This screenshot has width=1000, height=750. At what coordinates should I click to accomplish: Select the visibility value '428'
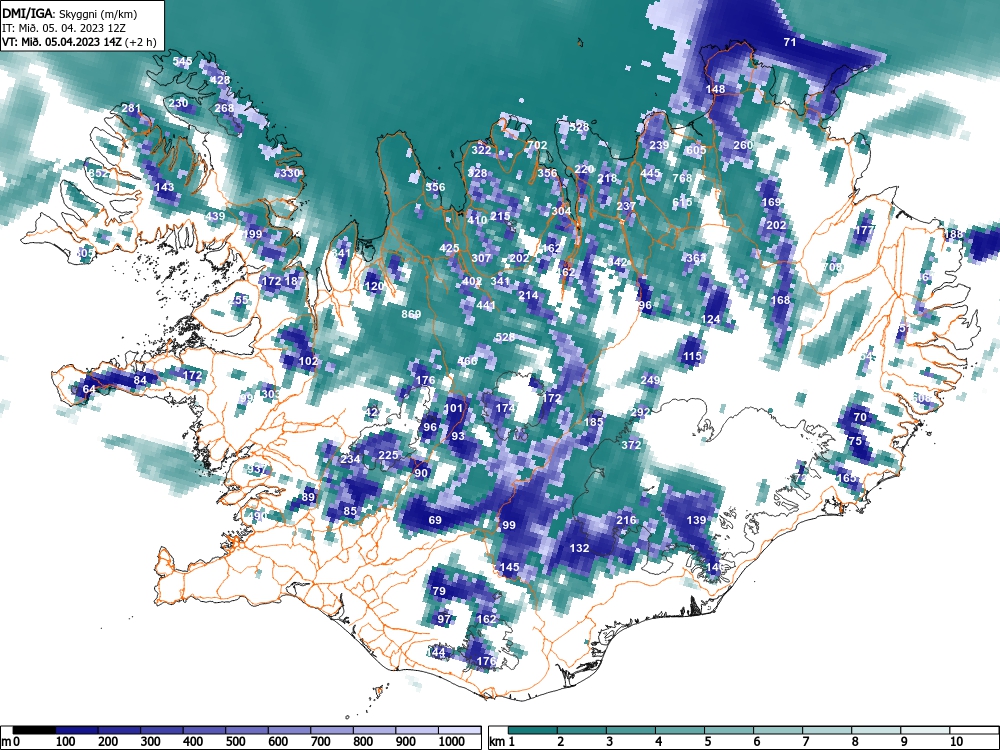pyautogui.click(x=220, y=80)
